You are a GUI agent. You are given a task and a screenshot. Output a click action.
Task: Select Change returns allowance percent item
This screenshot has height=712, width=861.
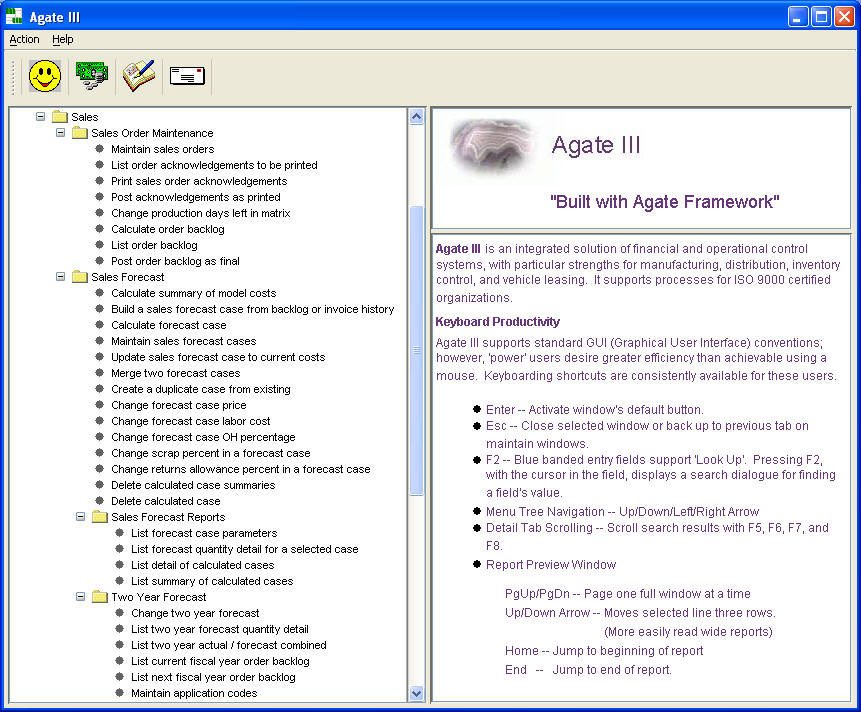[x=241, y=469]
